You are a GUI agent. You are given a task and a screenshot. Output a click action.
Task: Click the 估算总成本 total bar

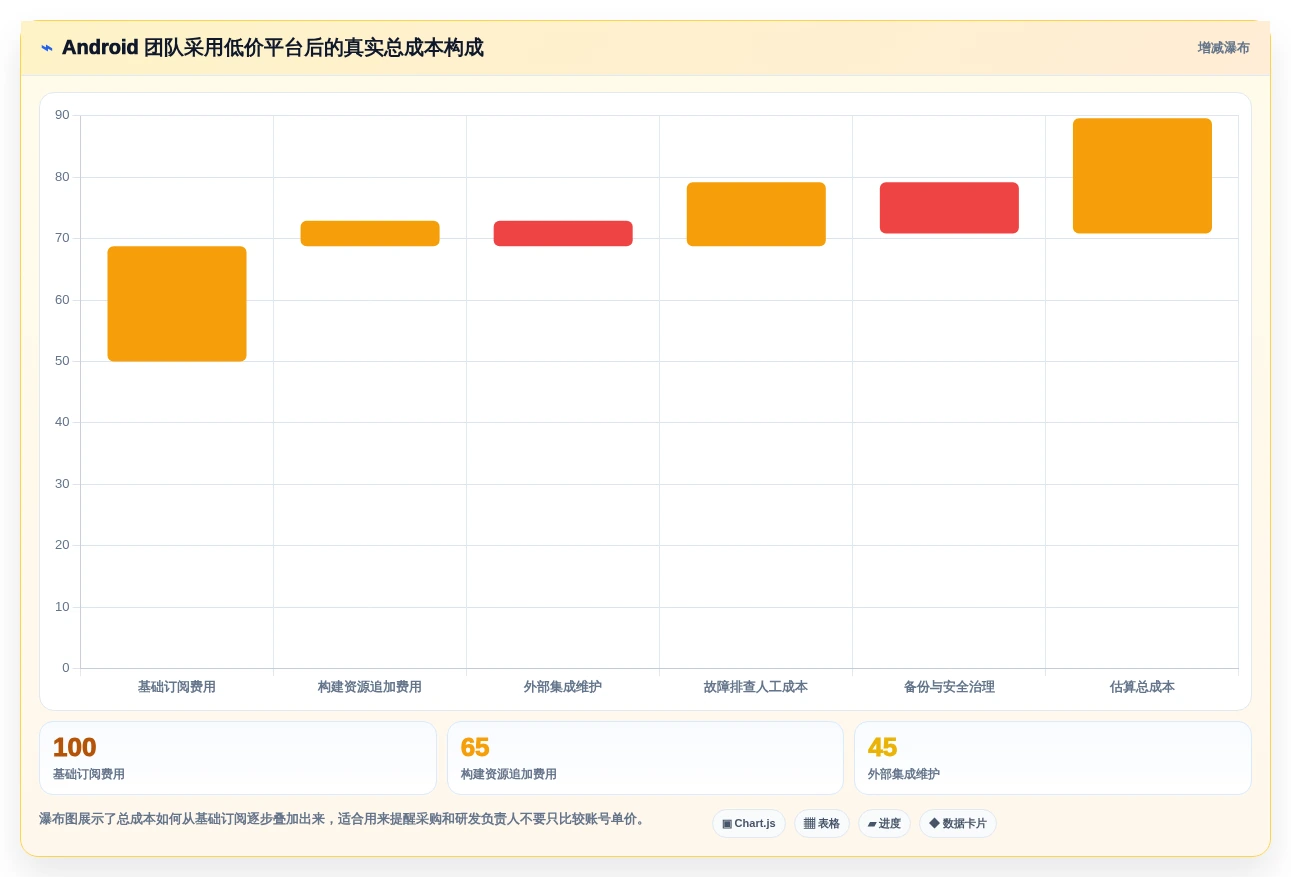[x=1142, y=176]
